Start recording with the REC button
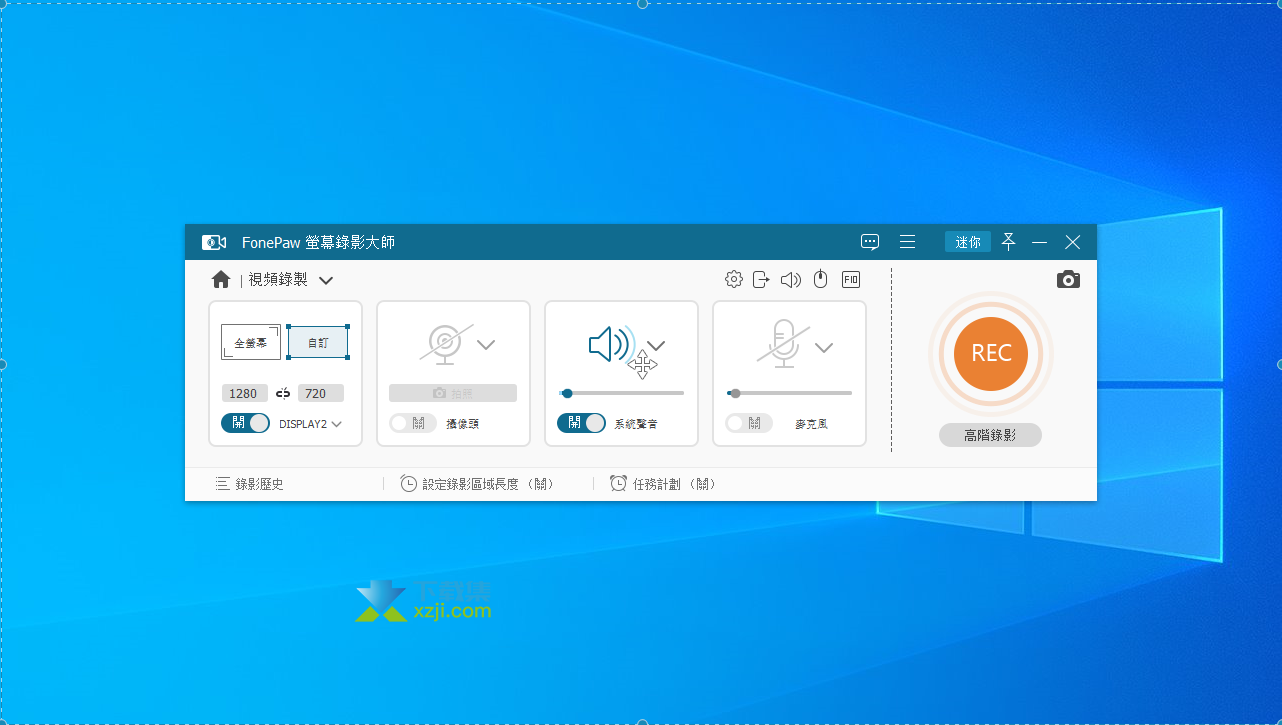 click(991, 353)
